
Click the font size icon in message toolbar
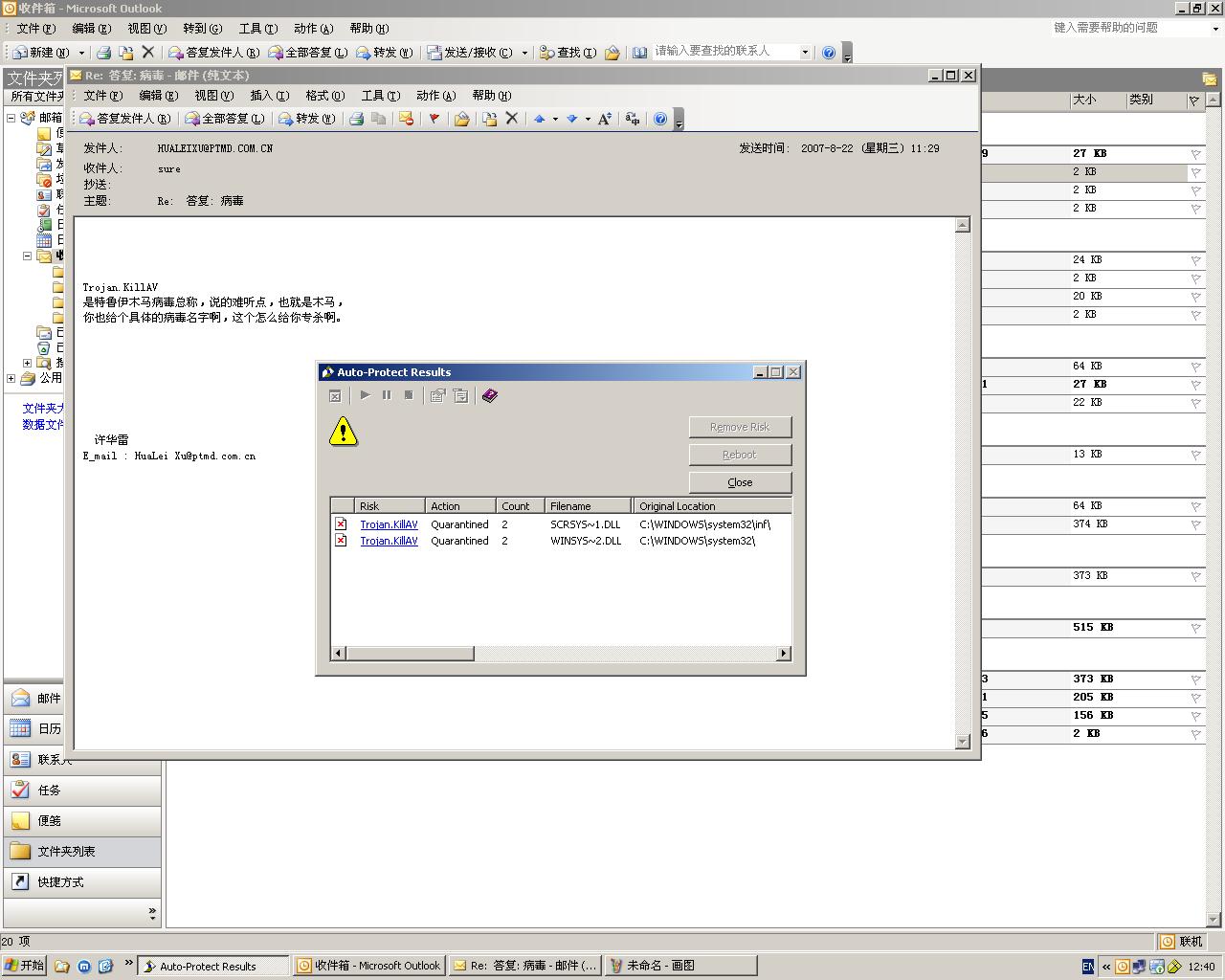604,119
